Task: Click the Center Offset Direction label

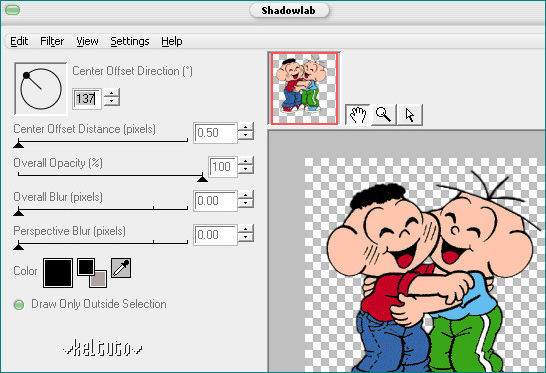Action: 132,71
